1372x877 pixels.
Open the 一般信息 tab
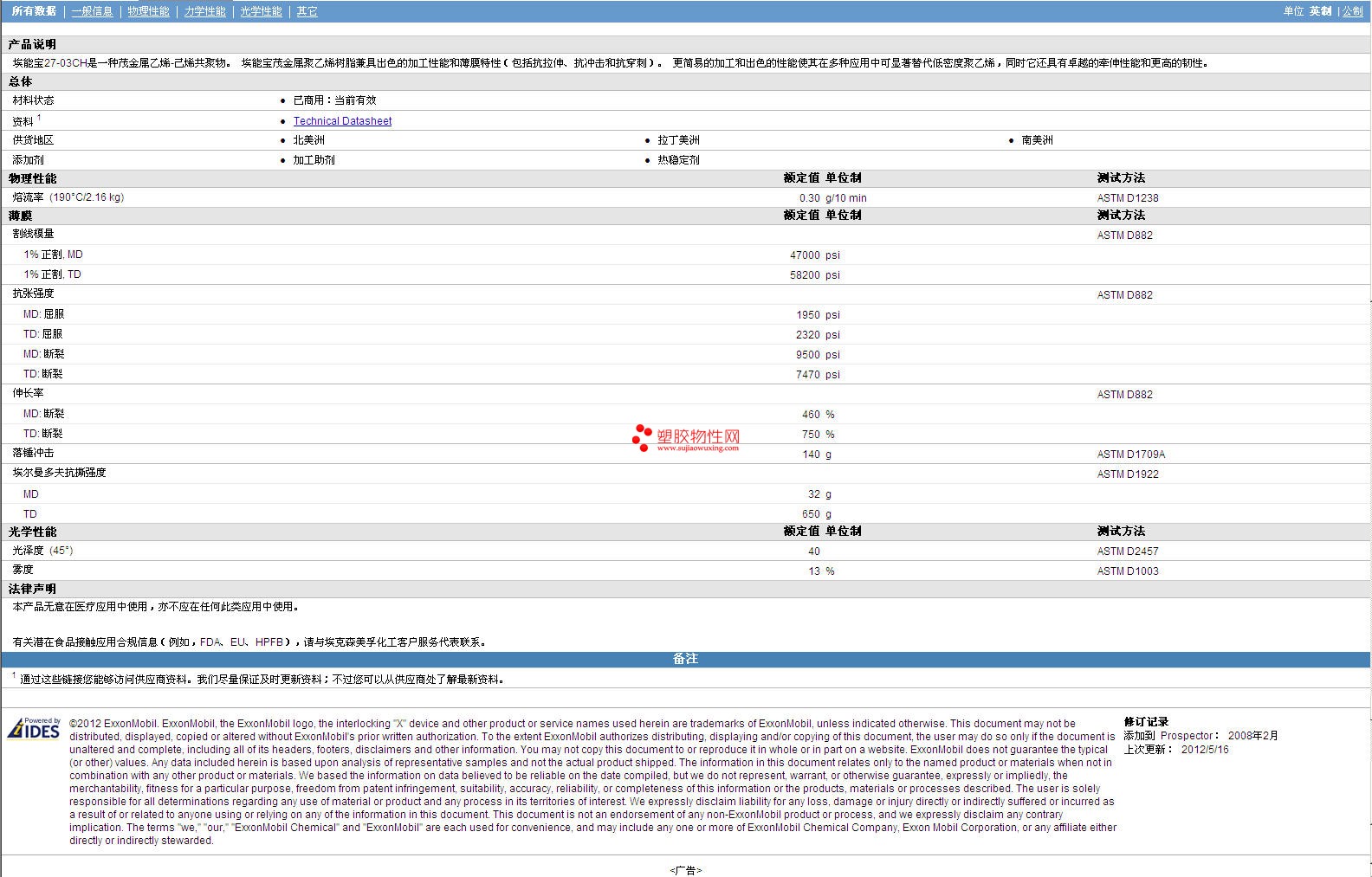pos(92,11)
